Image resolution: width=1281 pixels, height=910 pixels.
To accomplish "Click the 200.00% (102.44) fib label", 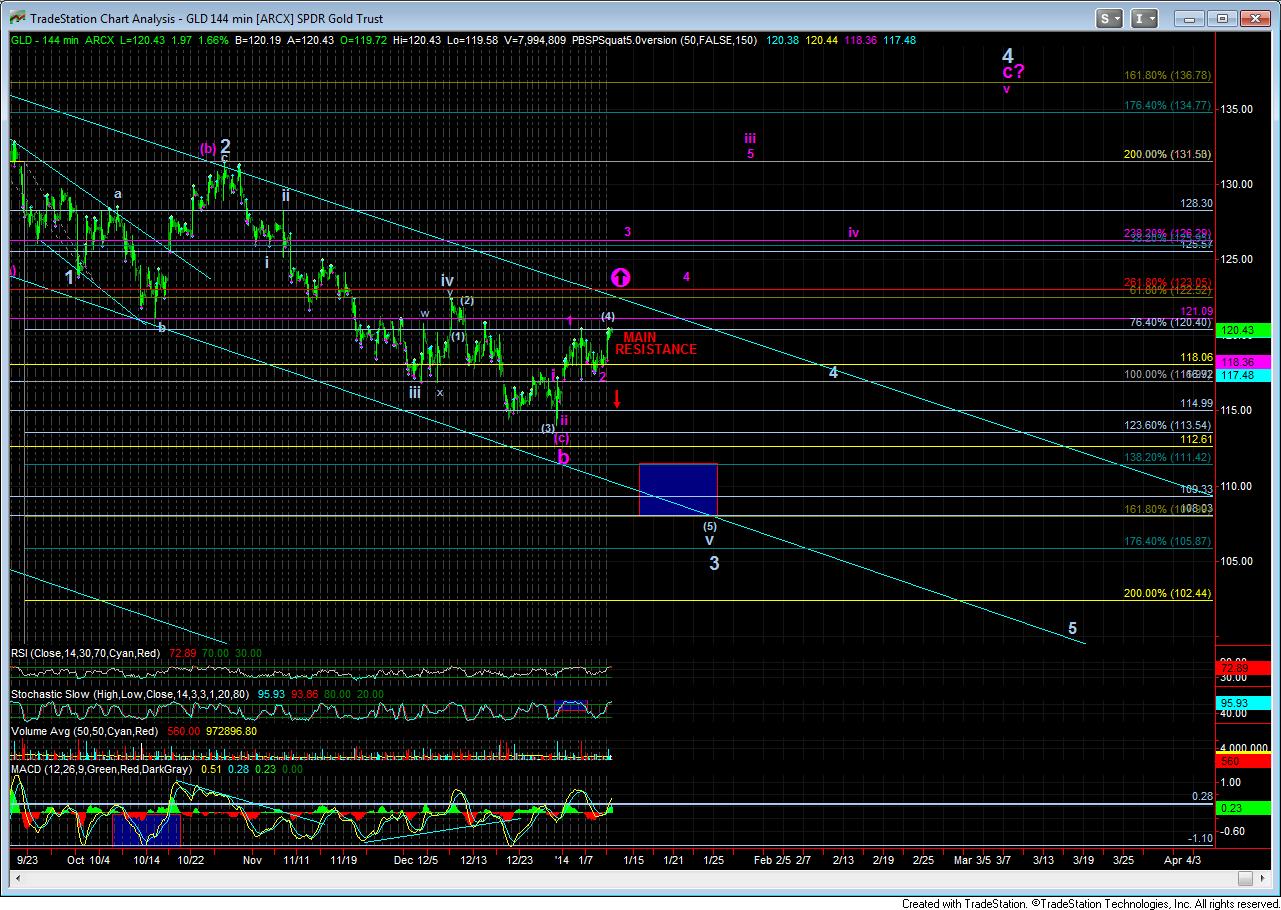I will click(x=1169, y=593).
